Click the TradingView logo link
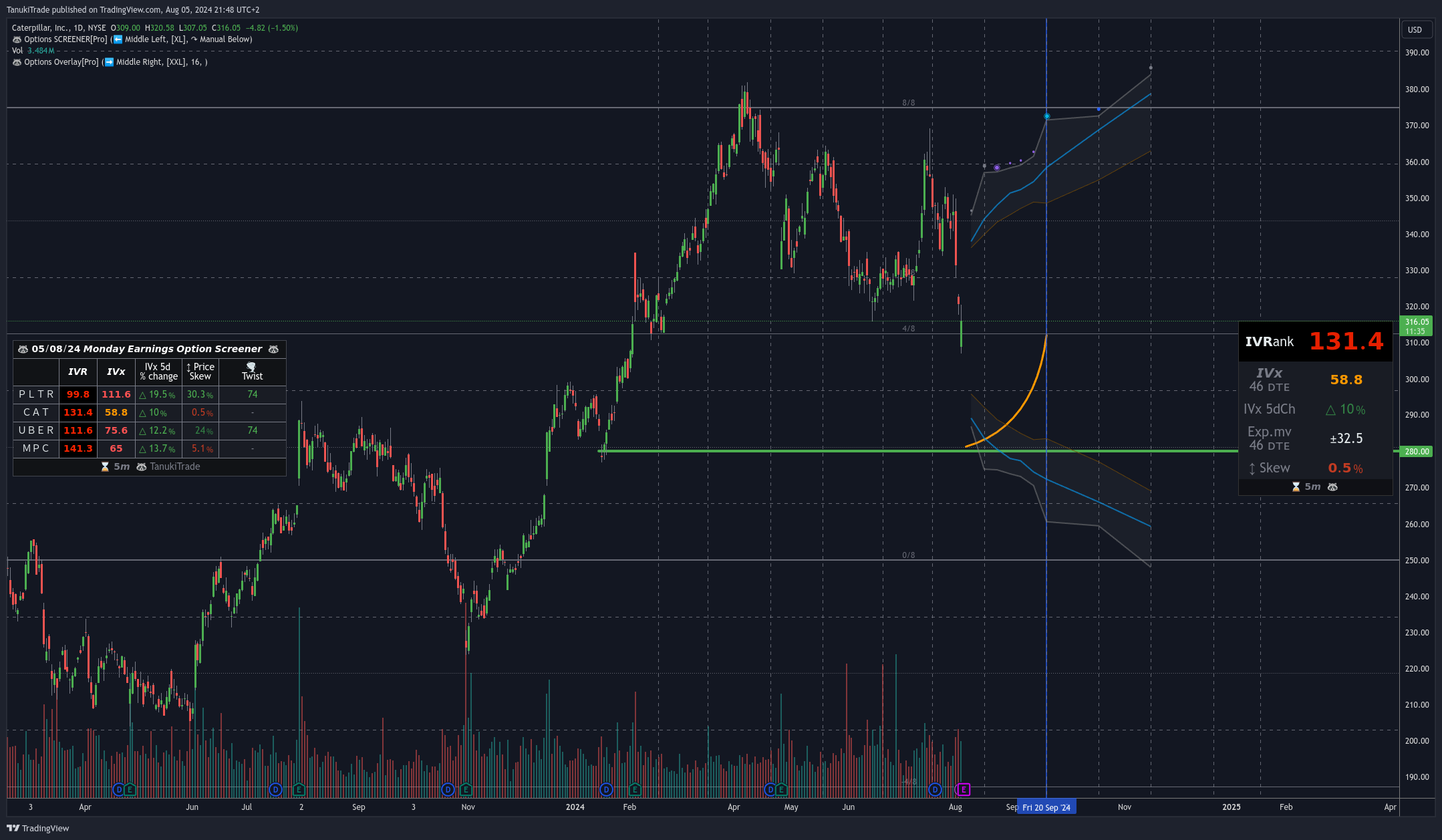 pos(38,828)
